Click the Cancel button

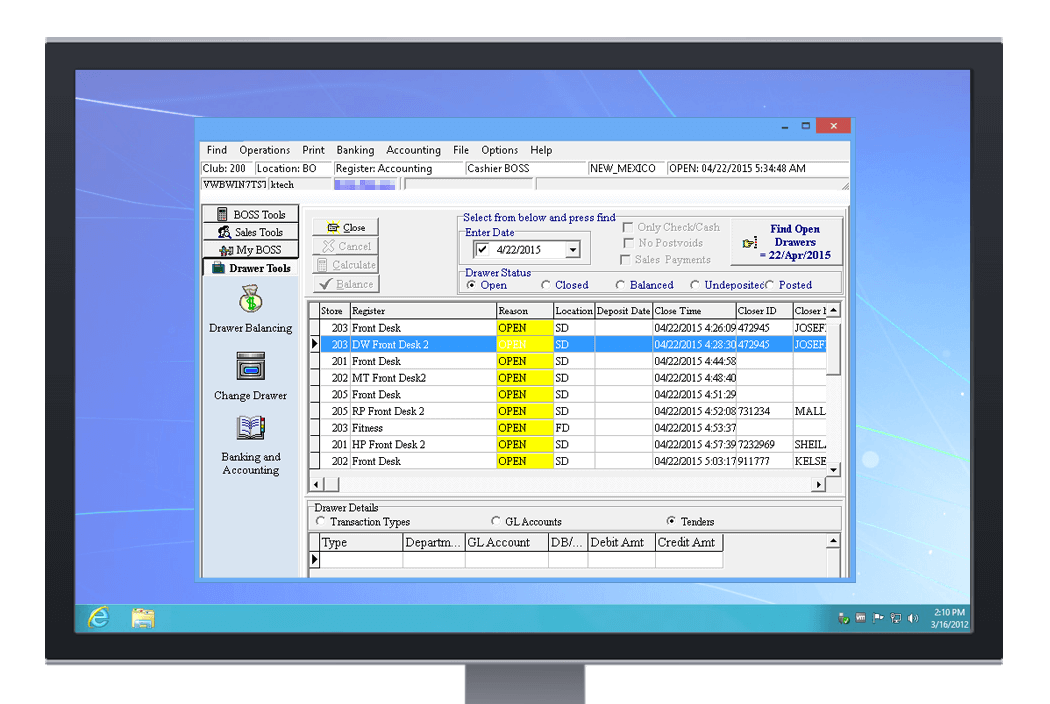(x=346, y=246)
